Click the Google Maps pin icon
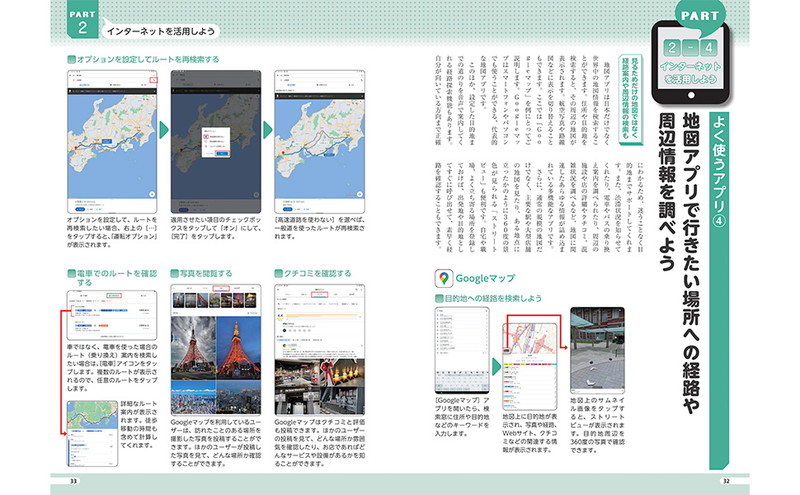 (444, 278)
